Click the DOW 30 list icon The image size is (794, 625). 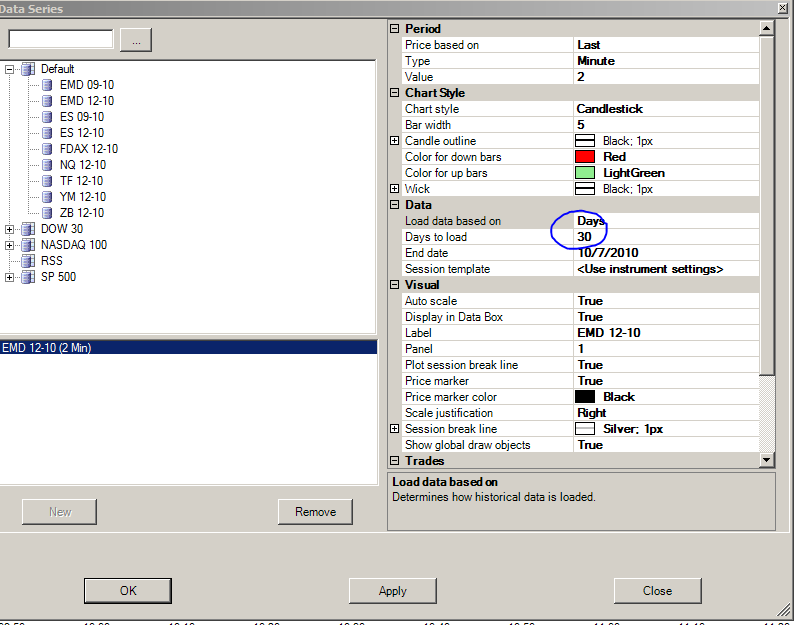point(28,229)
